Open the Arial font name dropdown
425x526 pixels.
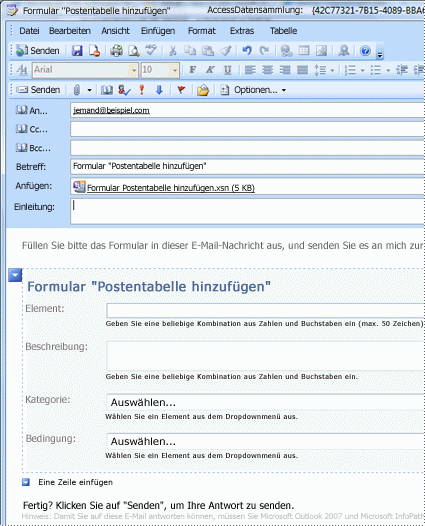[134, 70]
